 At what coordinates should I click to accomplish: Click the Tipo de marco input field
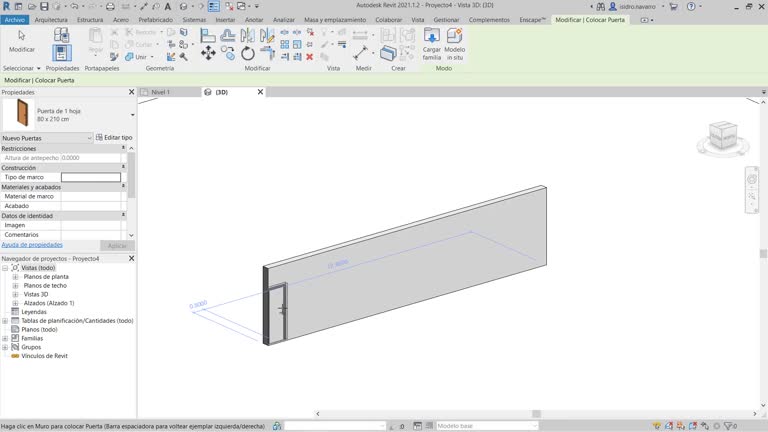[91, 177]
